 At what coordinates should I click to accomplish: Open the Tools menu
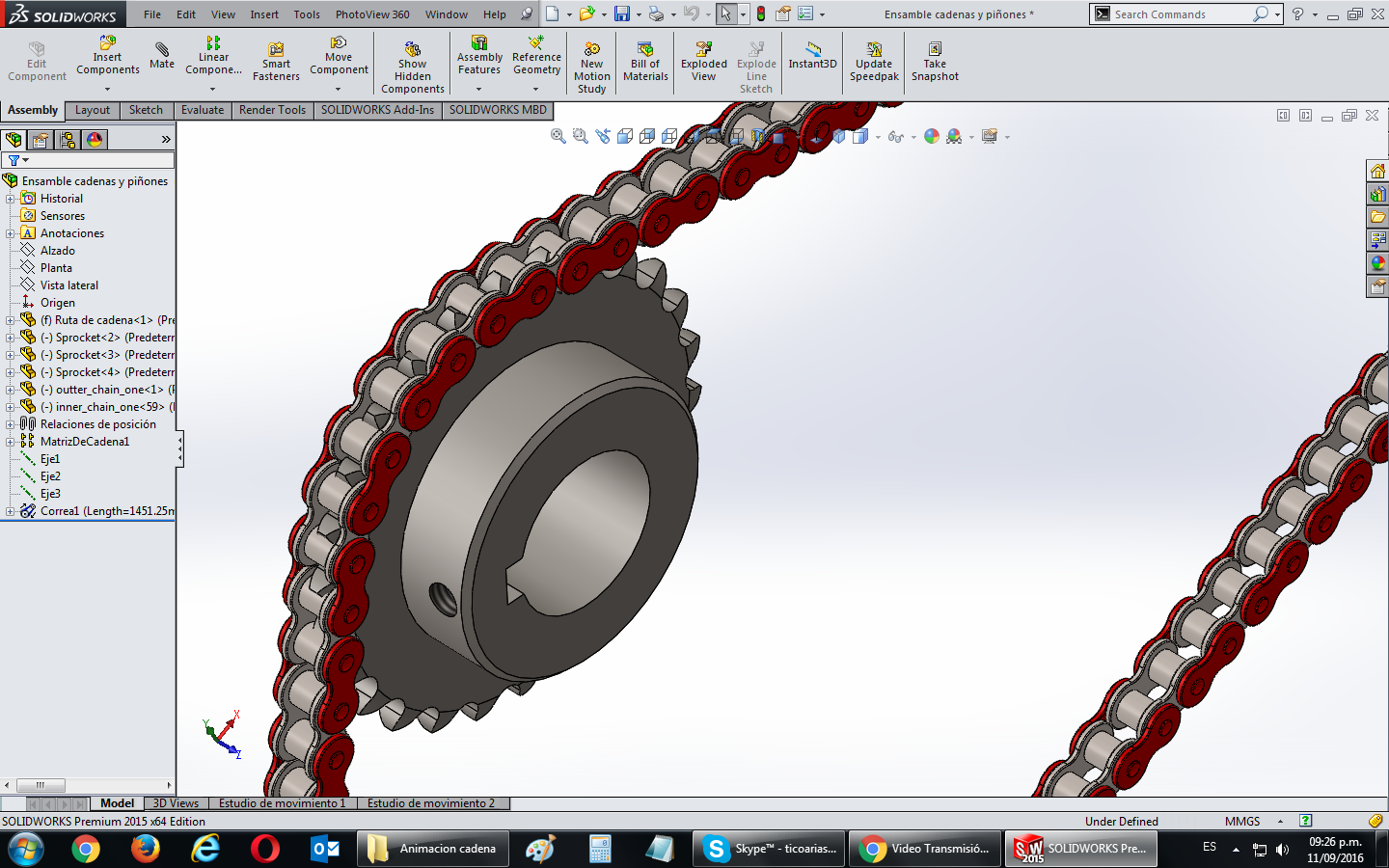pos(307,14)
